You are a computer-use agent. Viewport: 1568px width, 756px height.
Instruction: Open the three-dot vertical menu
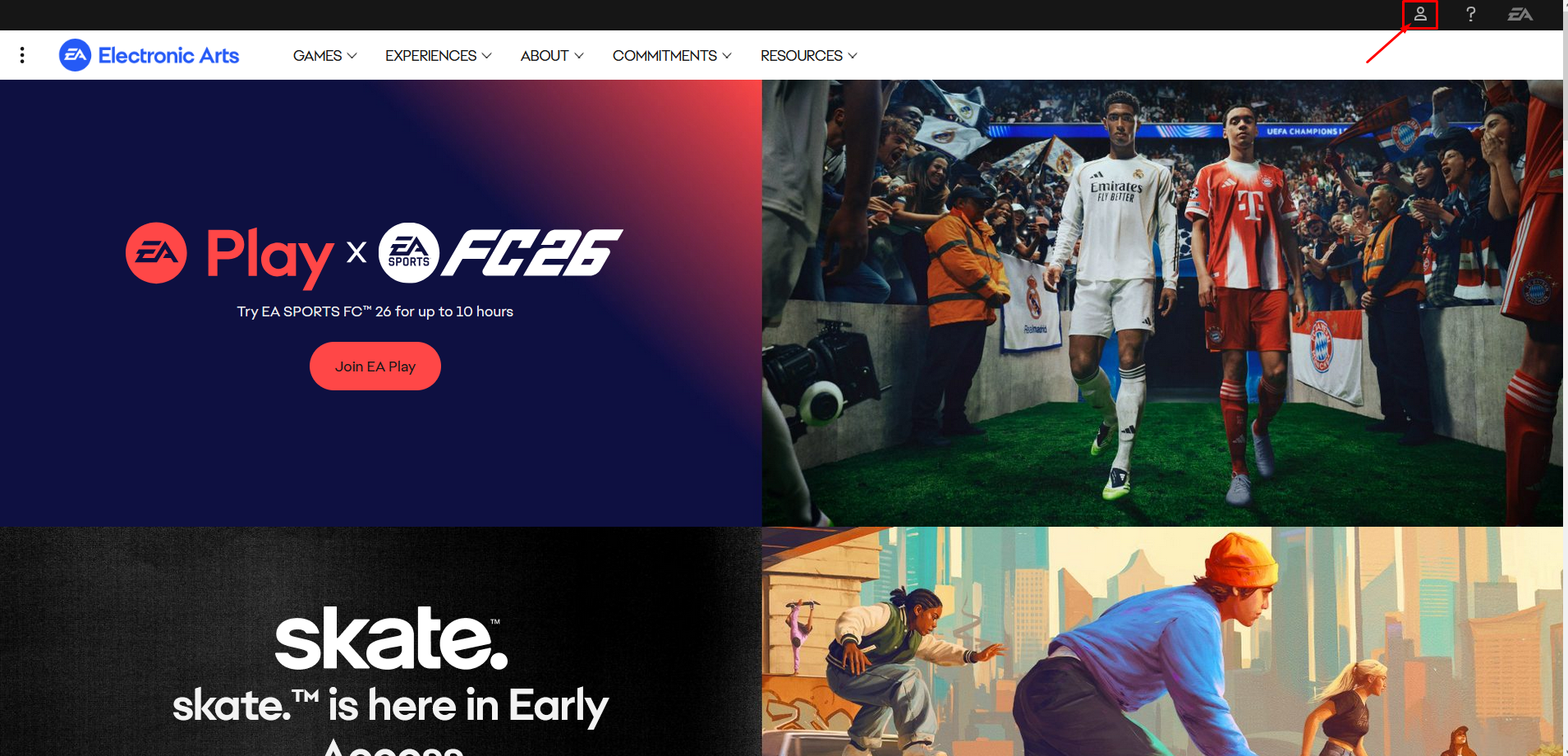[x=22, y=55]
